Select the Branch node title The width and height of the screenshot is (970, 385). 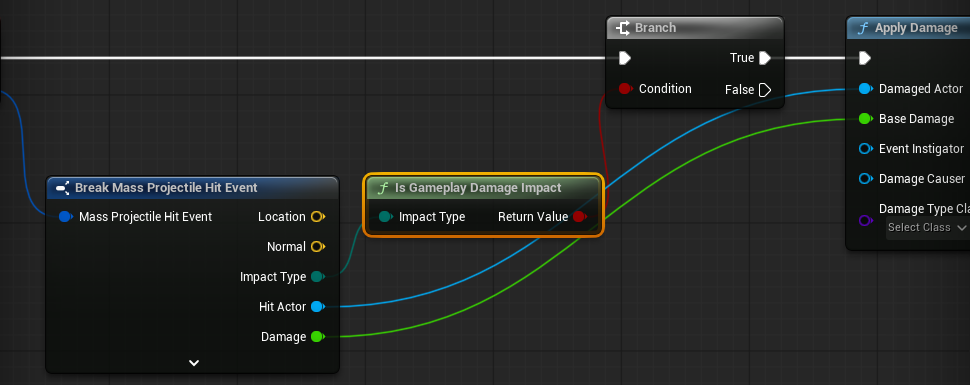[655, 28]
